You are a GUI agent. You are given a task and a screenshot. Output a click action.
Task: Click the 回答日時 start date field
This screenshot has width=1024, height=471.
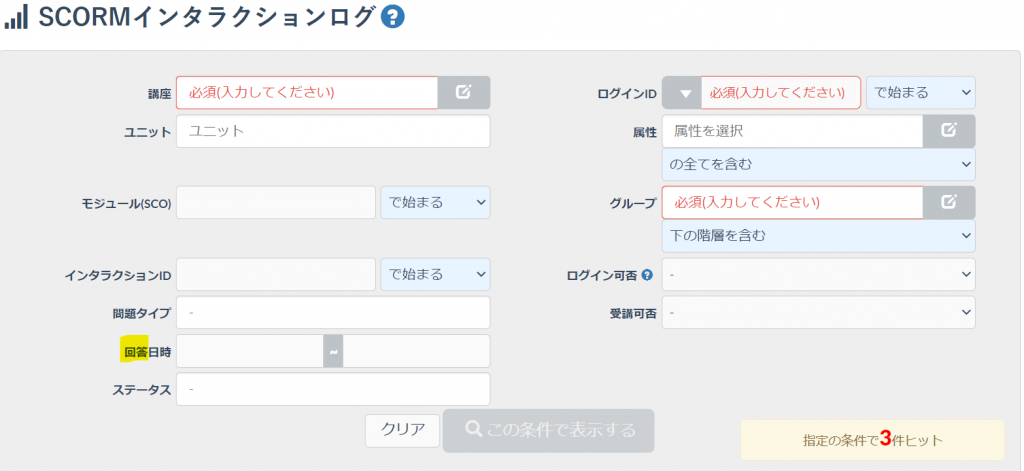(250, 351)
